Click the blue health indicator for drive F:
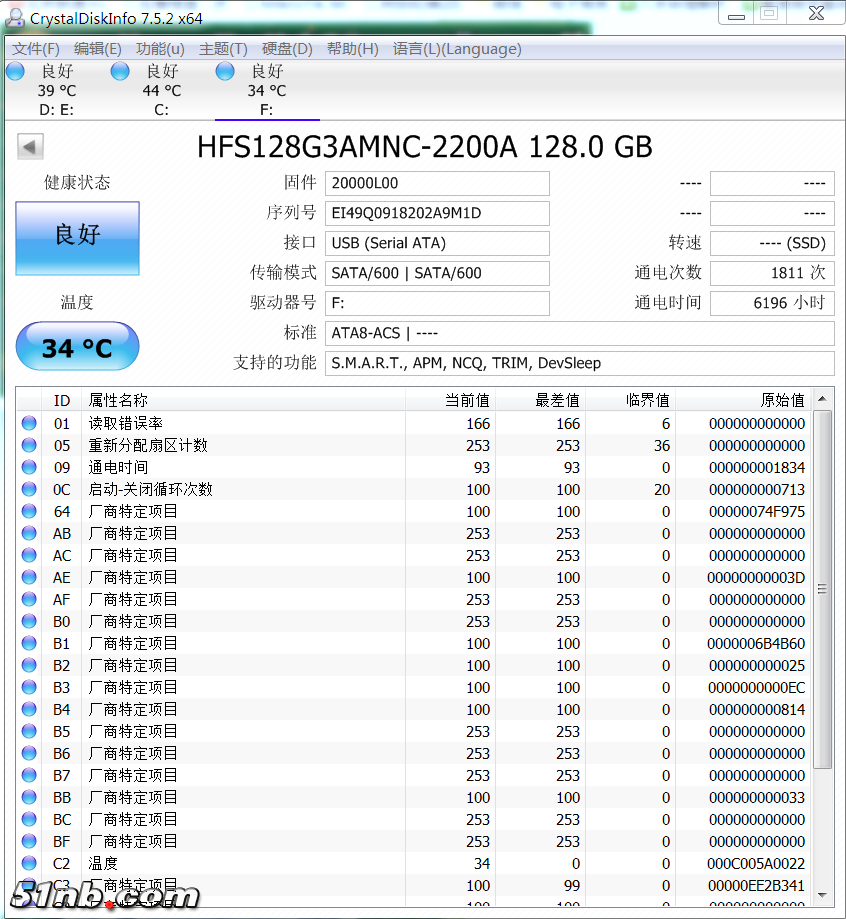The image size is (846, 919). point(224,70)
